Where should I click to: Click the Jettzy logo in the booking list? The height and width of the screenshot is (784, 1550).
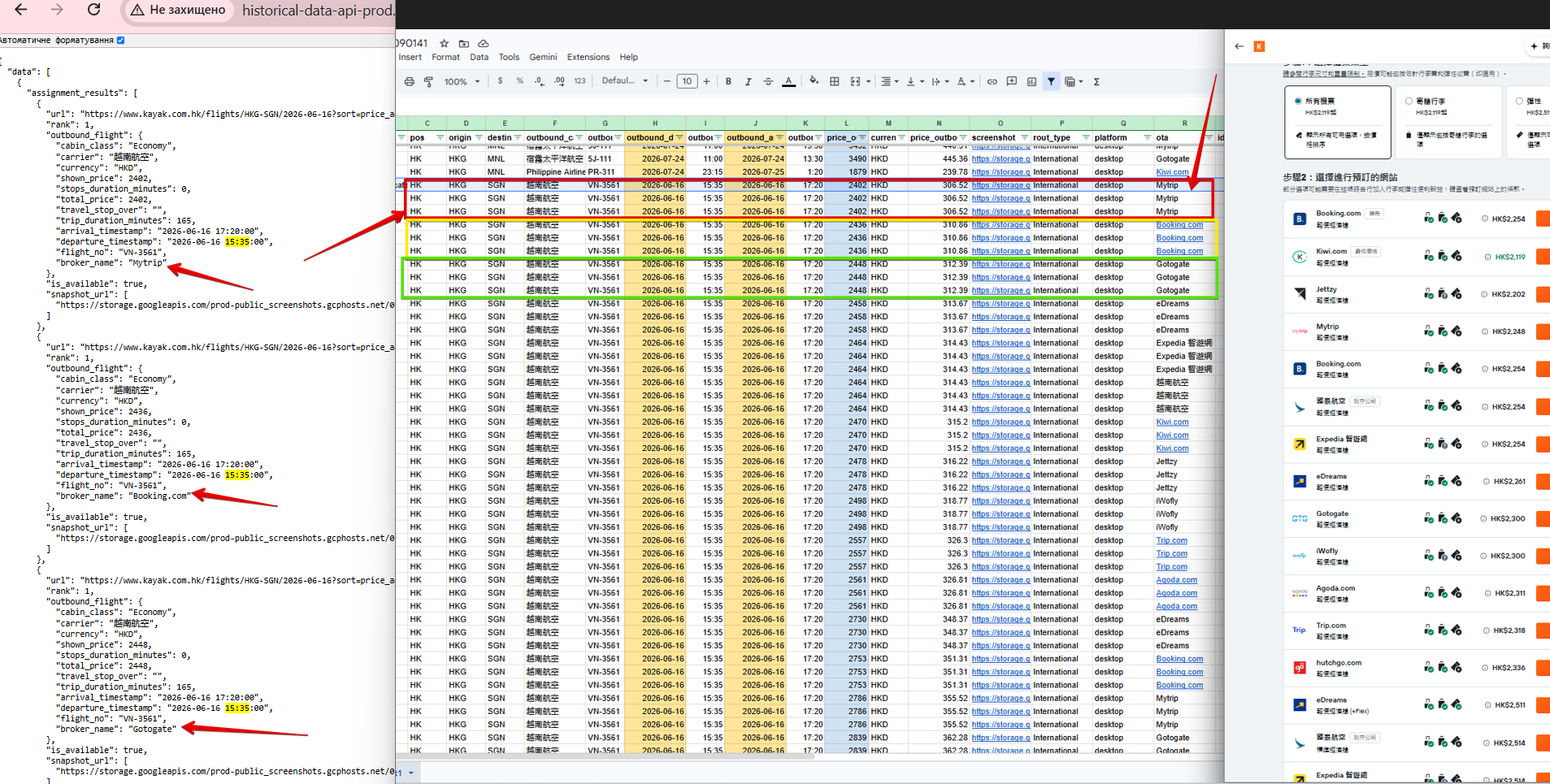pyautogui.click(x=1300, y=294)
